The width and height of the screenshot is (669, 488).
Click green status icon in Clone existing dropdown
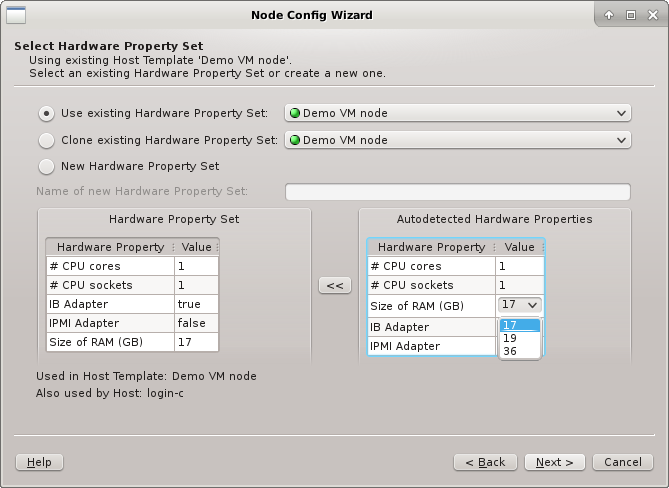[x=295, y=140]
